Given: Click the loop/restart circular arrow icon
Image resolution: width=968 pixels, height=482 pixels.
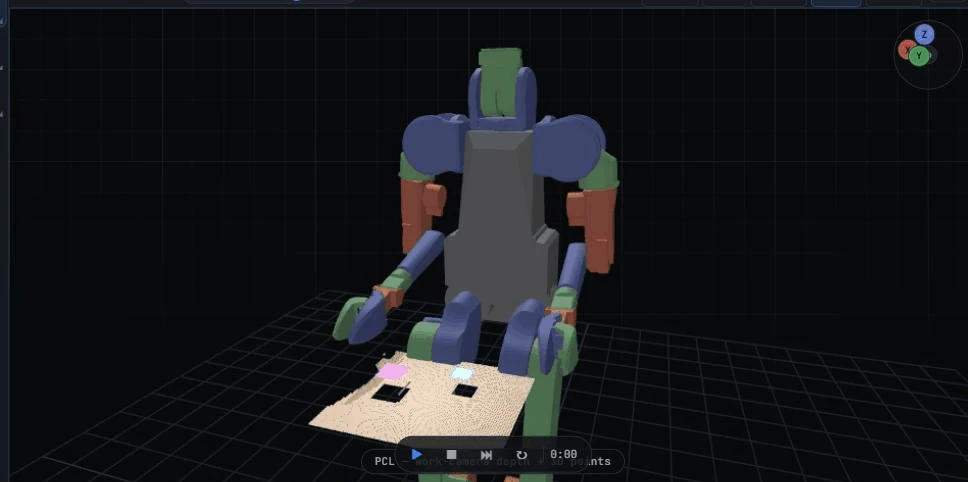Looking at the screenshot, I should coord(522,455).
